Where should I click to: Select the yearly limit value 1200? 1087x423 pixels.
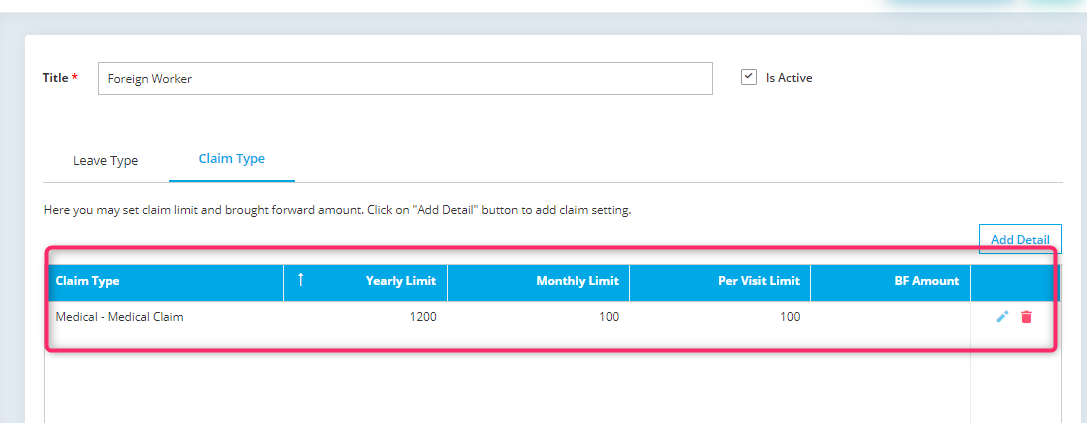pos(423,318)
